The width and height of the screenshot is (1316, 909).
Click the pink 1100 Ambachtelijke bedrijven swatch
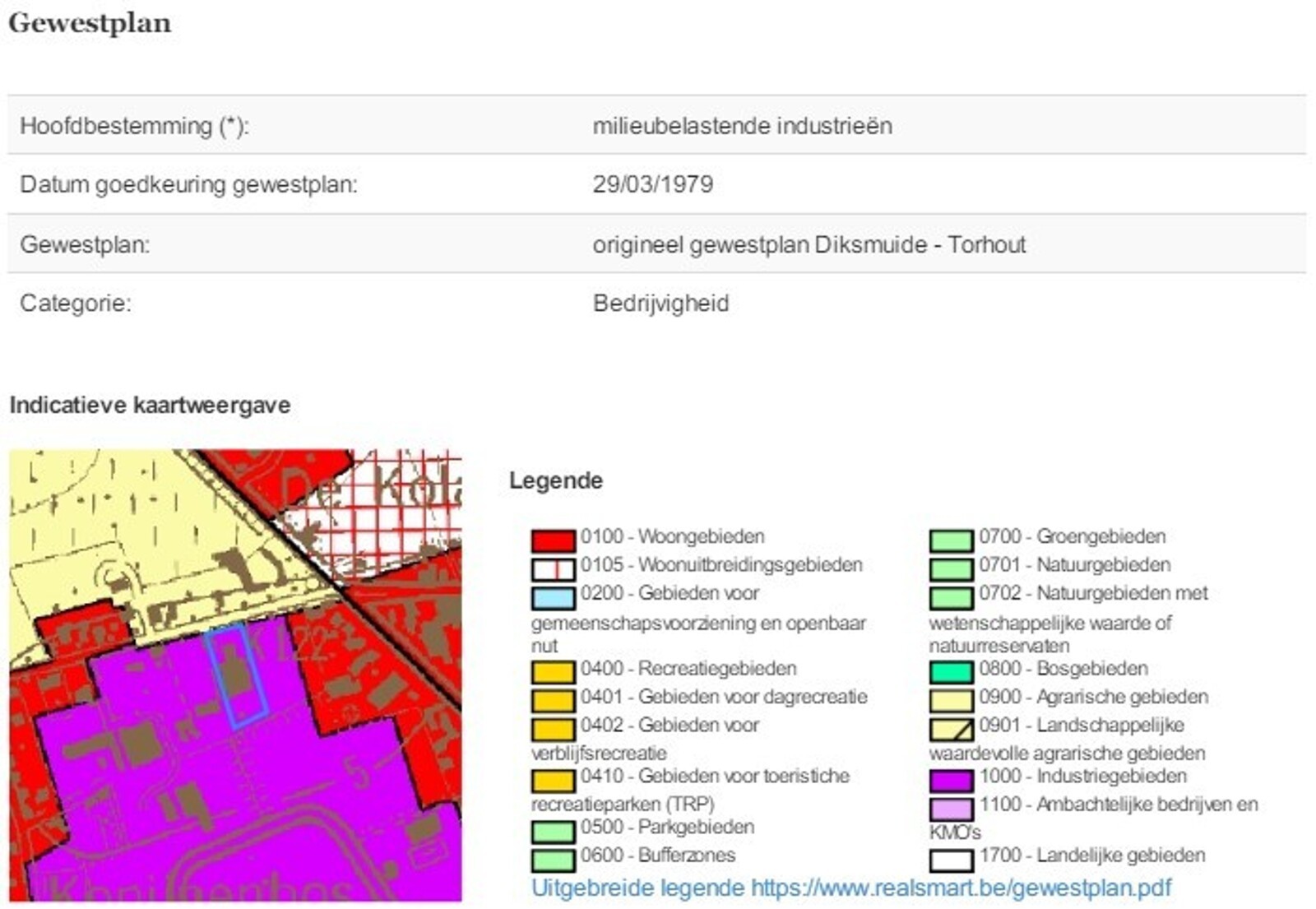click(x=951, y=808)
